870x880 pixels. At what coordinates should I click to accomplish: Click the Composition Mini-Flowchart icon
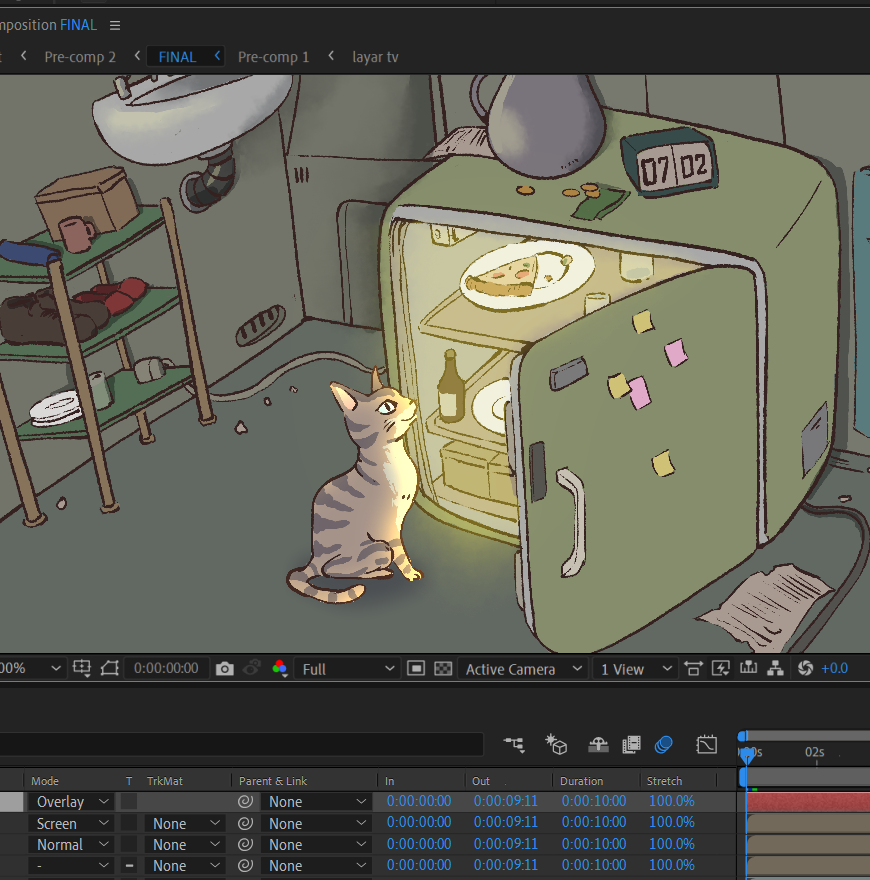(514, 745)
